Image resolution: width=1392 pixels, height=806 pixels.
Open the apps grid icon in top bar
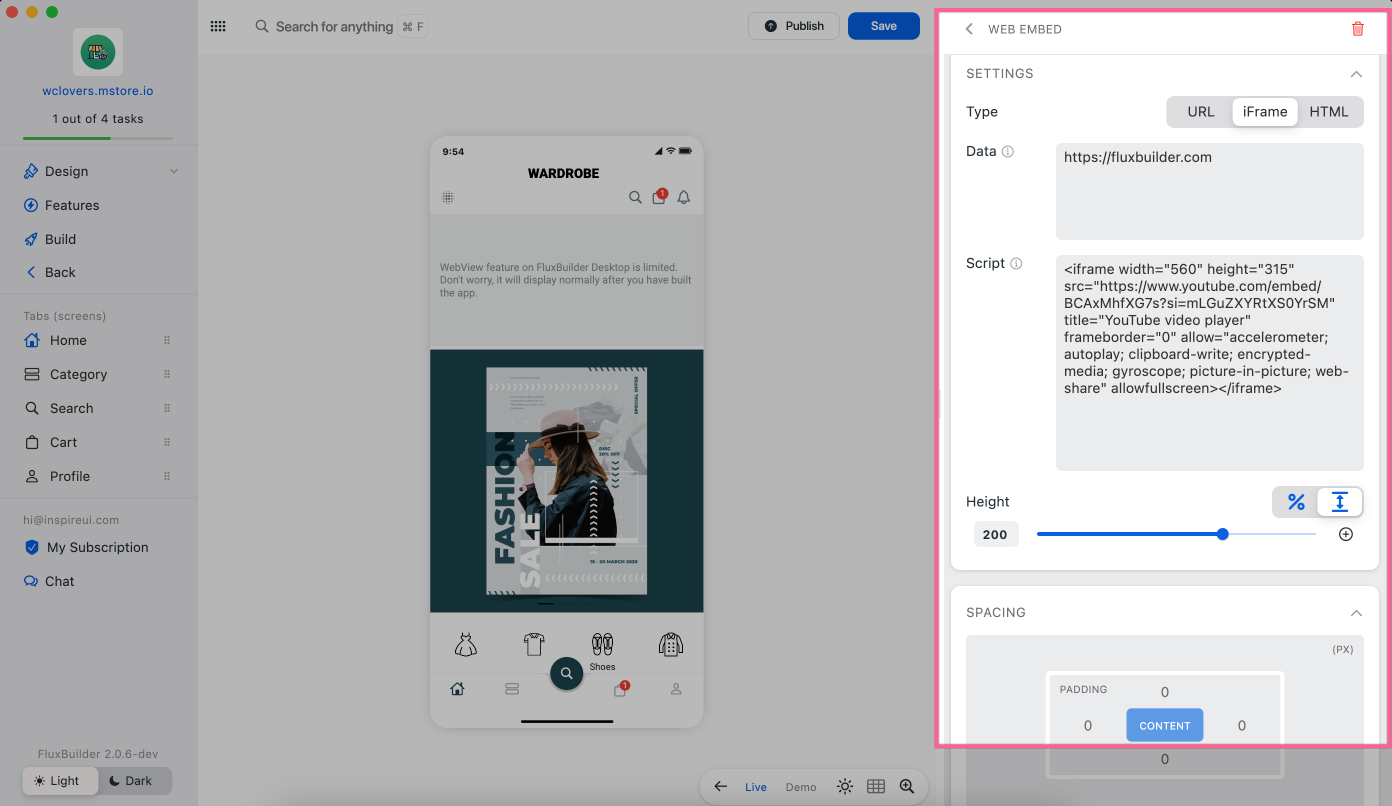coord(218,27)
